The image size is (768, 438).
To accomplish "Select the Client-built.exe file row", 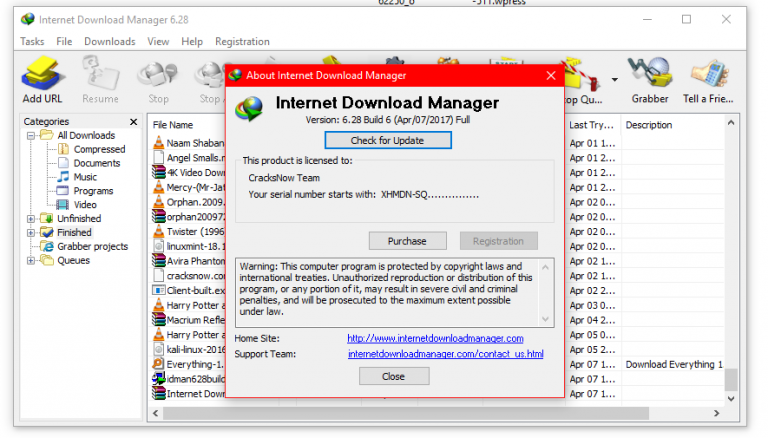I will click(x=189, y=291).
